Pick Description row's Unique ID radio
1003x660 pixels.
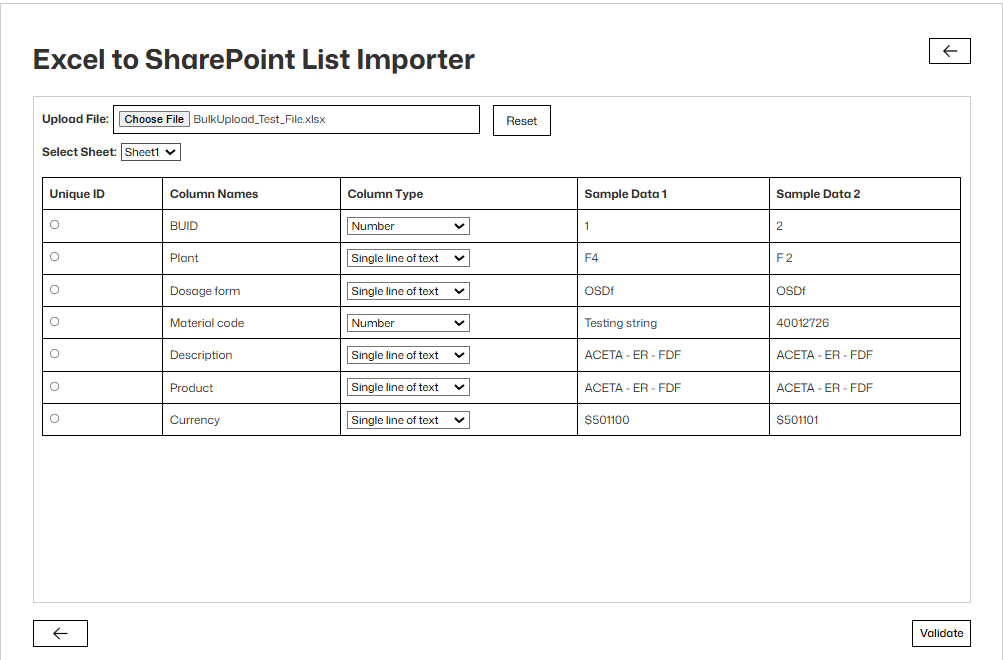pos(54,354)
